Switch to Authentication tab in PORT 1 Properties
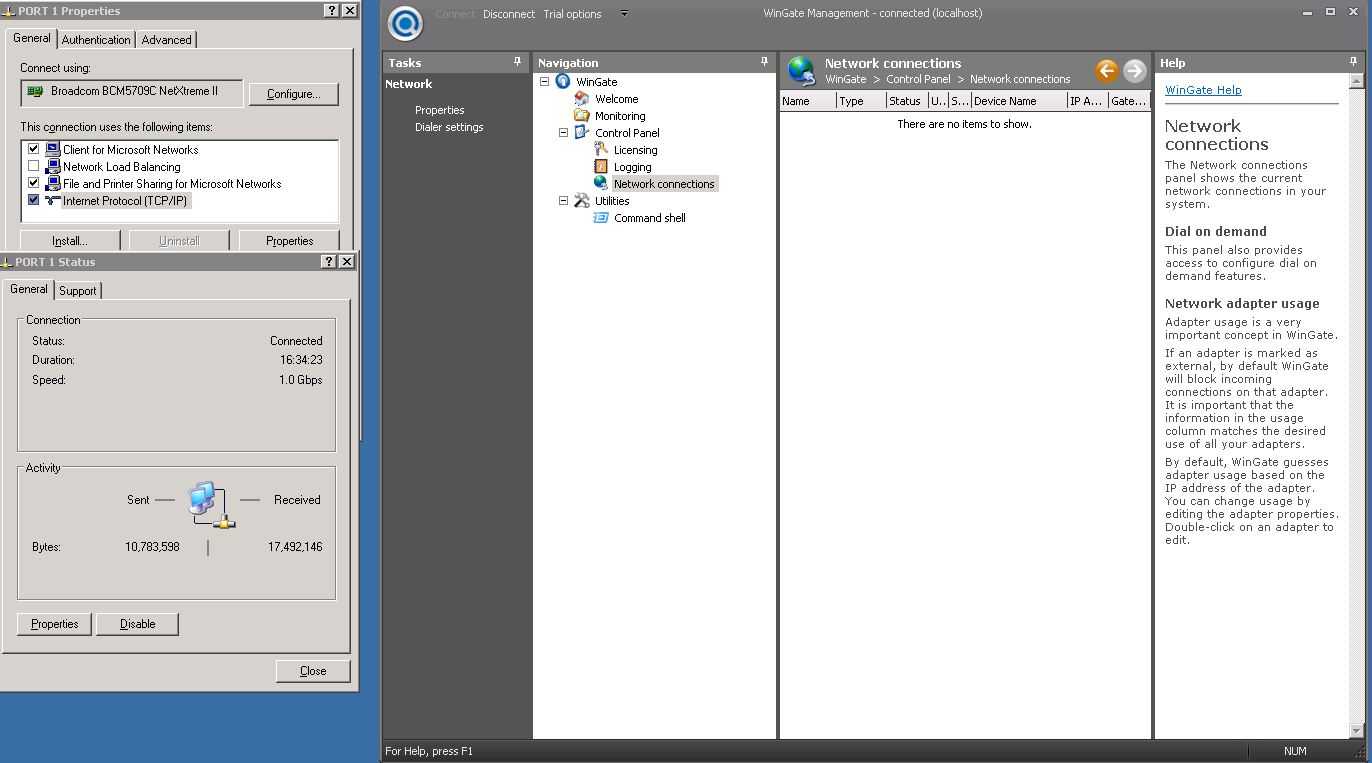Screen dimensions: 1372x763 96,40
